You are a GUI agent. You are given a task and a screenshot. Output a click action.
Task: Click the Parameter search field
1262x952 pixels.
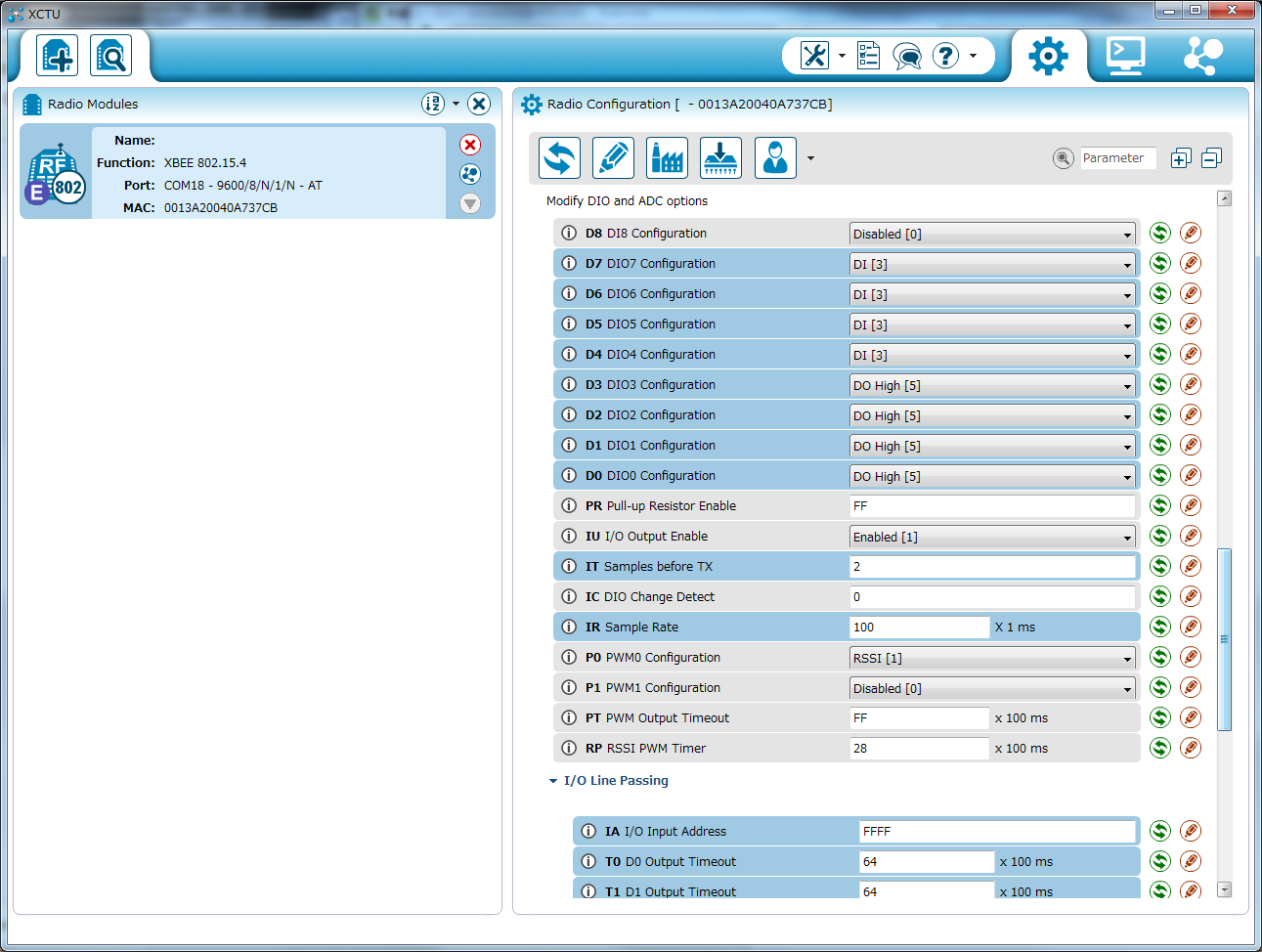[1118, 158]
